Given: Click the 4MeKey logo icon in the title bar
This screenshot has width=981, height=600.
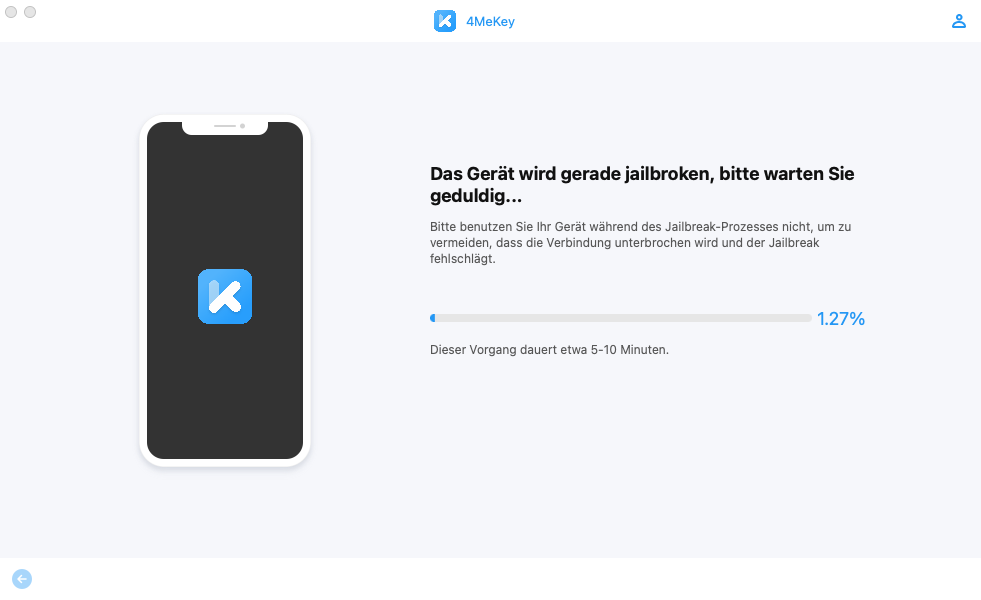Looking at the screenshot, I should click(x=445, y=21).
